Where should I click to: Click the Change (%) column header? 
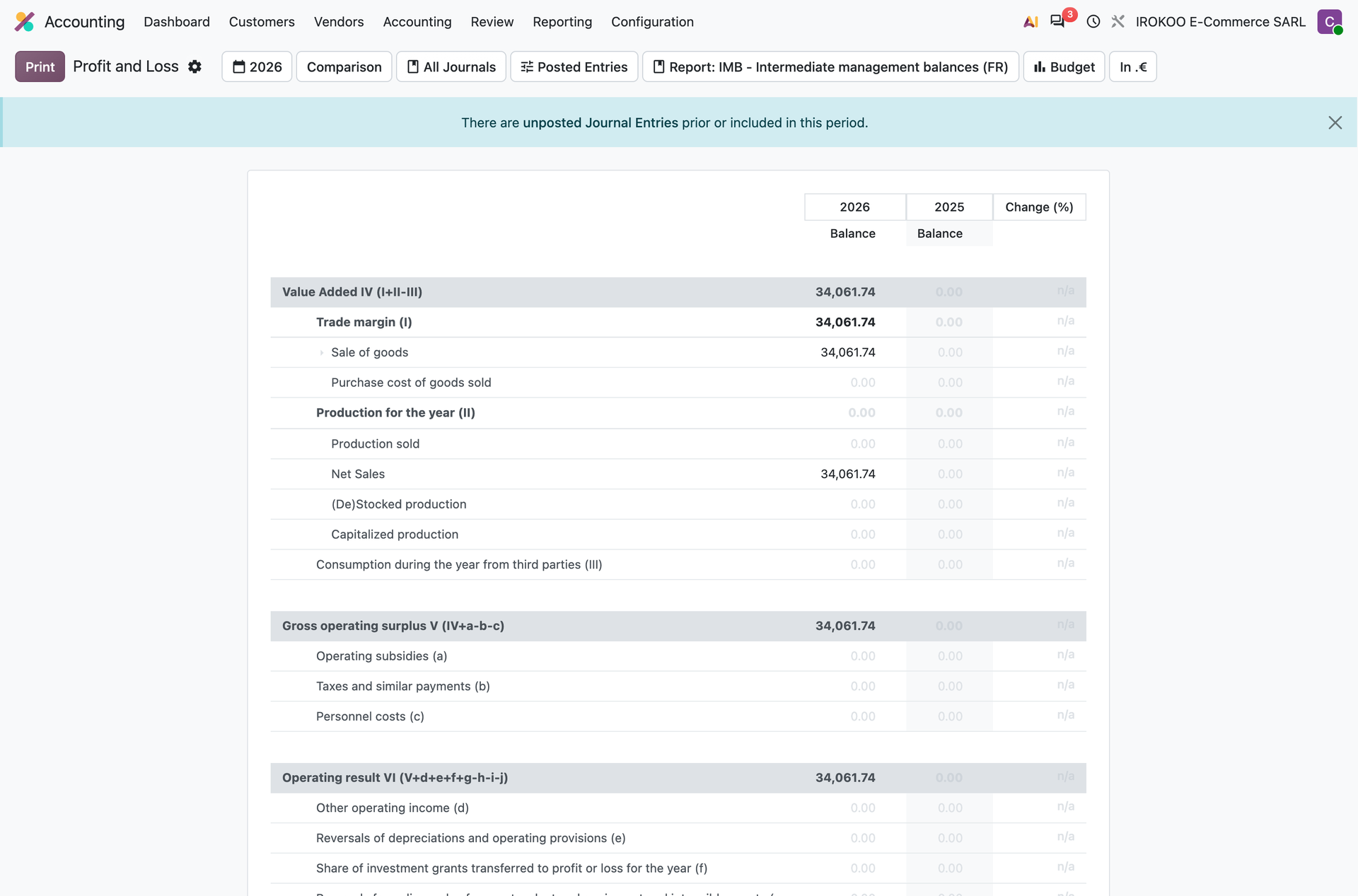click(1039, 207)
